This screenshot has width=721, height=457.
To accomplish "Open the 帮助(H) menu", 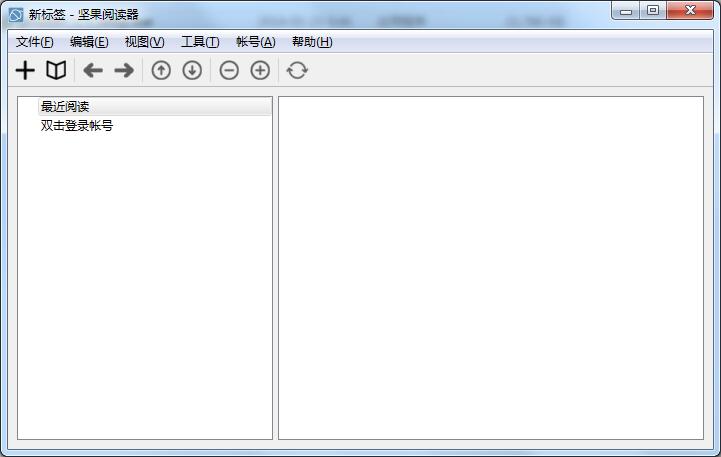I will (312, 42).
